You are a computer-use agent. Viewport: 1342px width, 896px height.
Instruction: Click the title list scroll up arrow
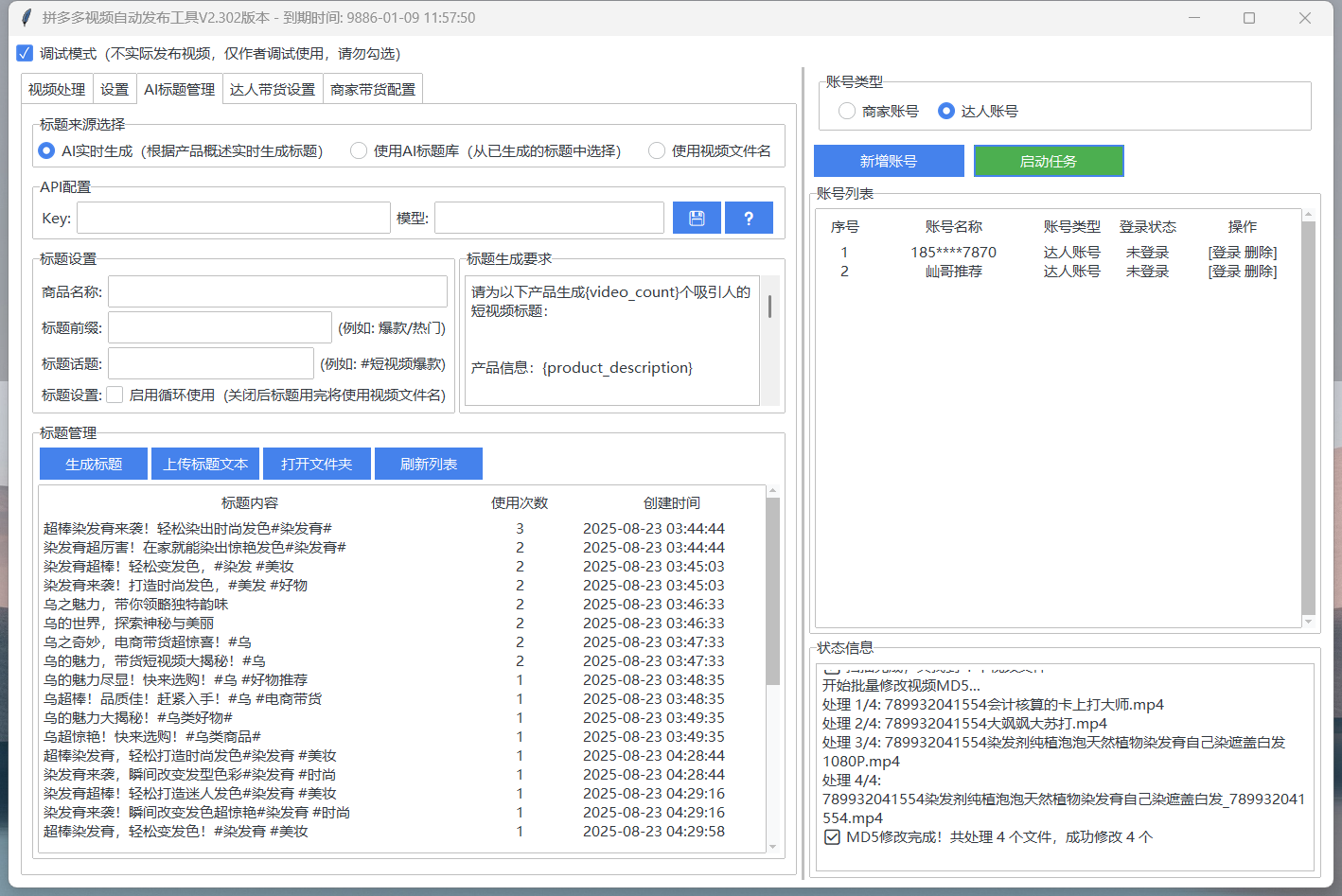click(772, 491)
